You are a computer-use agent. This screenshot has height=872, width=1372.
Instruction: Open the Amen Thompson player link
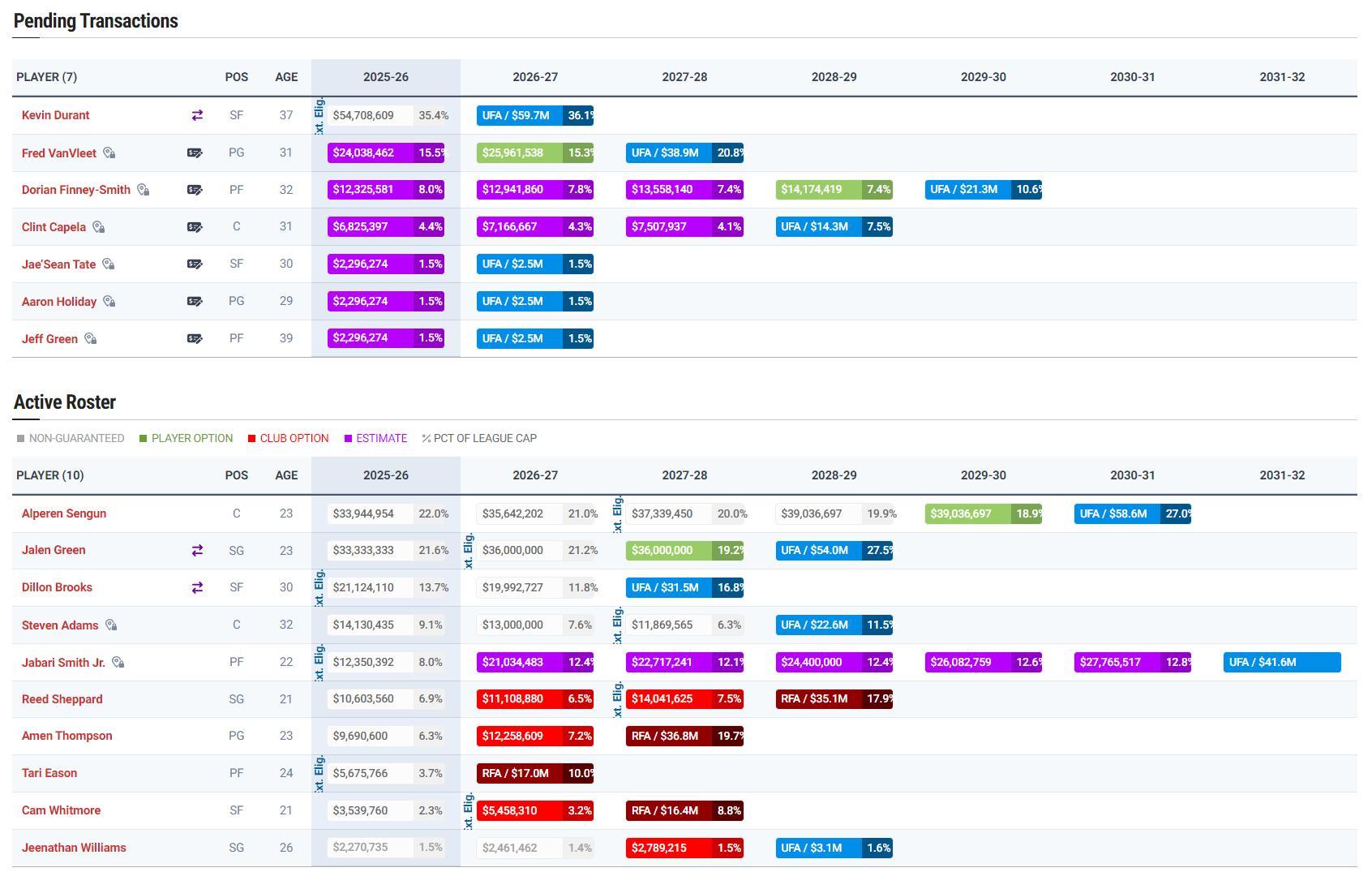pos(66,736)
